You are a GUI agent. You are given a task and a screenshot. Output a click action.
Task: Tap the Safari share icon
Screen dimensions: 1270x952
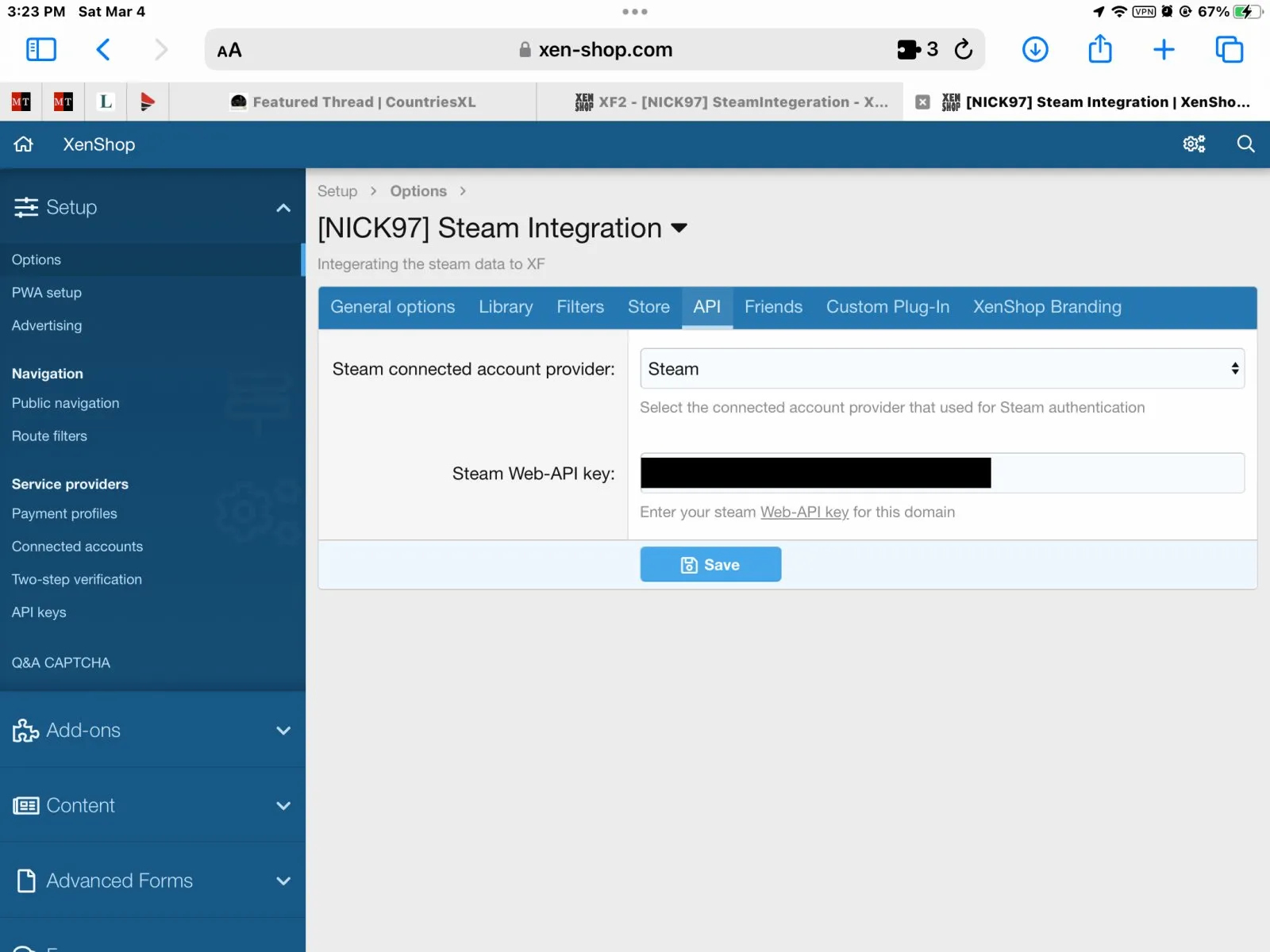[1099, 50]
